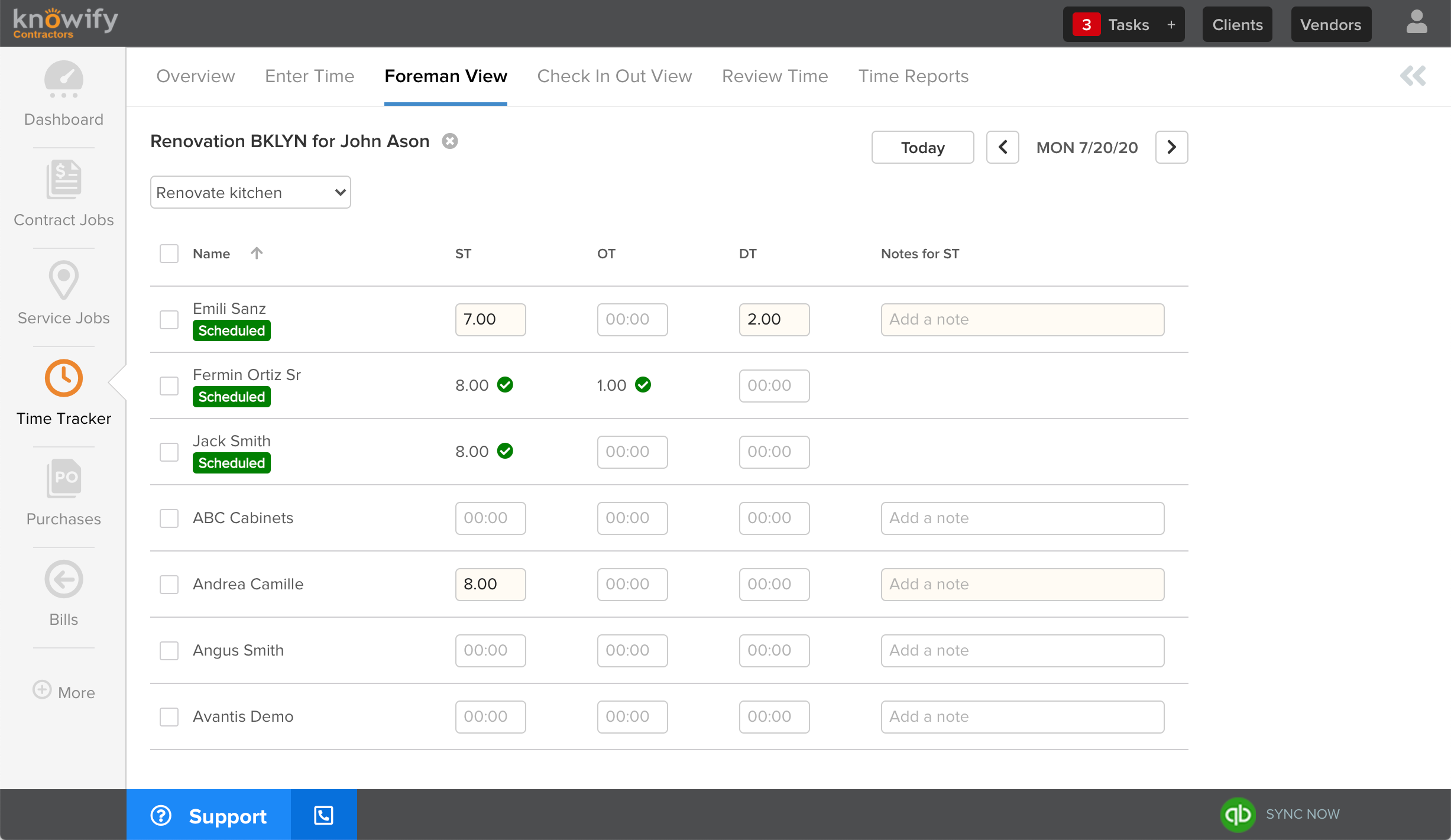Open the user profile icon
This screenshot has width=1451, height=840.
(1417, 22)
